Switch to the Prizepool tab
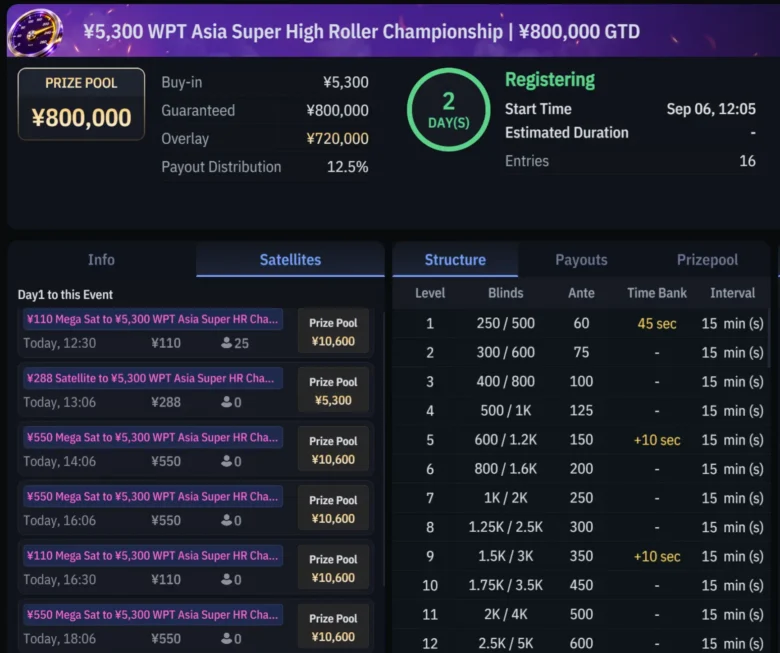 tap(707, 260)
